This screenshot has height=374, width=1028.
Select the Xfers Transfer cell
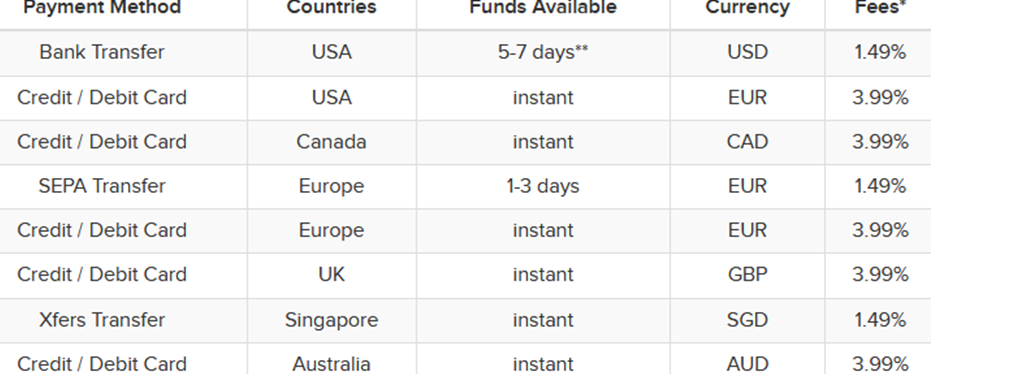102,320
